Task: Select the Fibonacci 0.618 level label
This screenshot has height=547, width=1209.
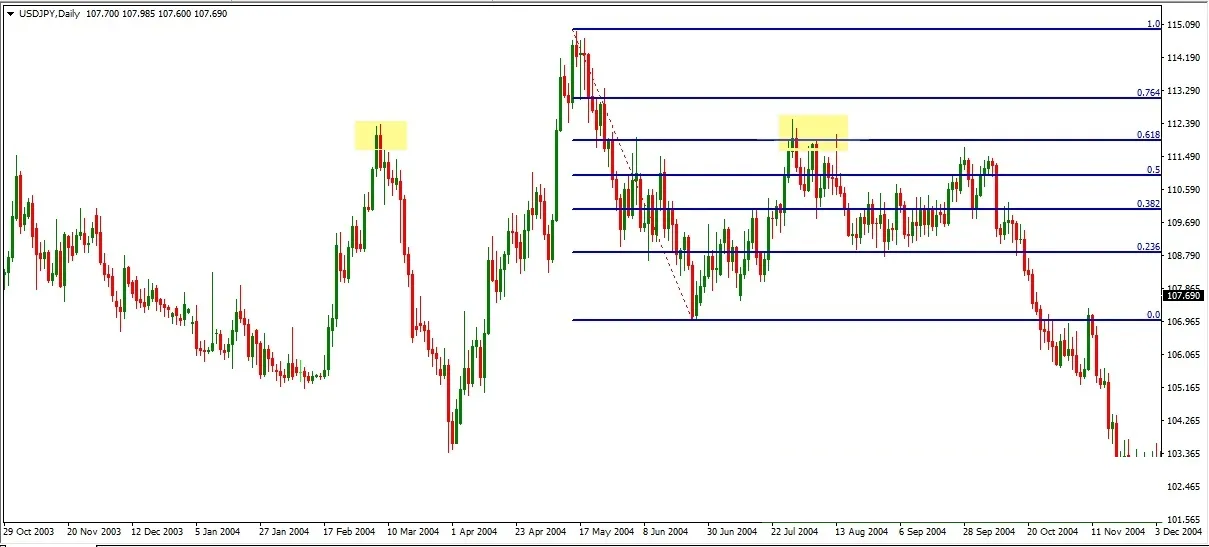Action: [x=1148, y=134]
